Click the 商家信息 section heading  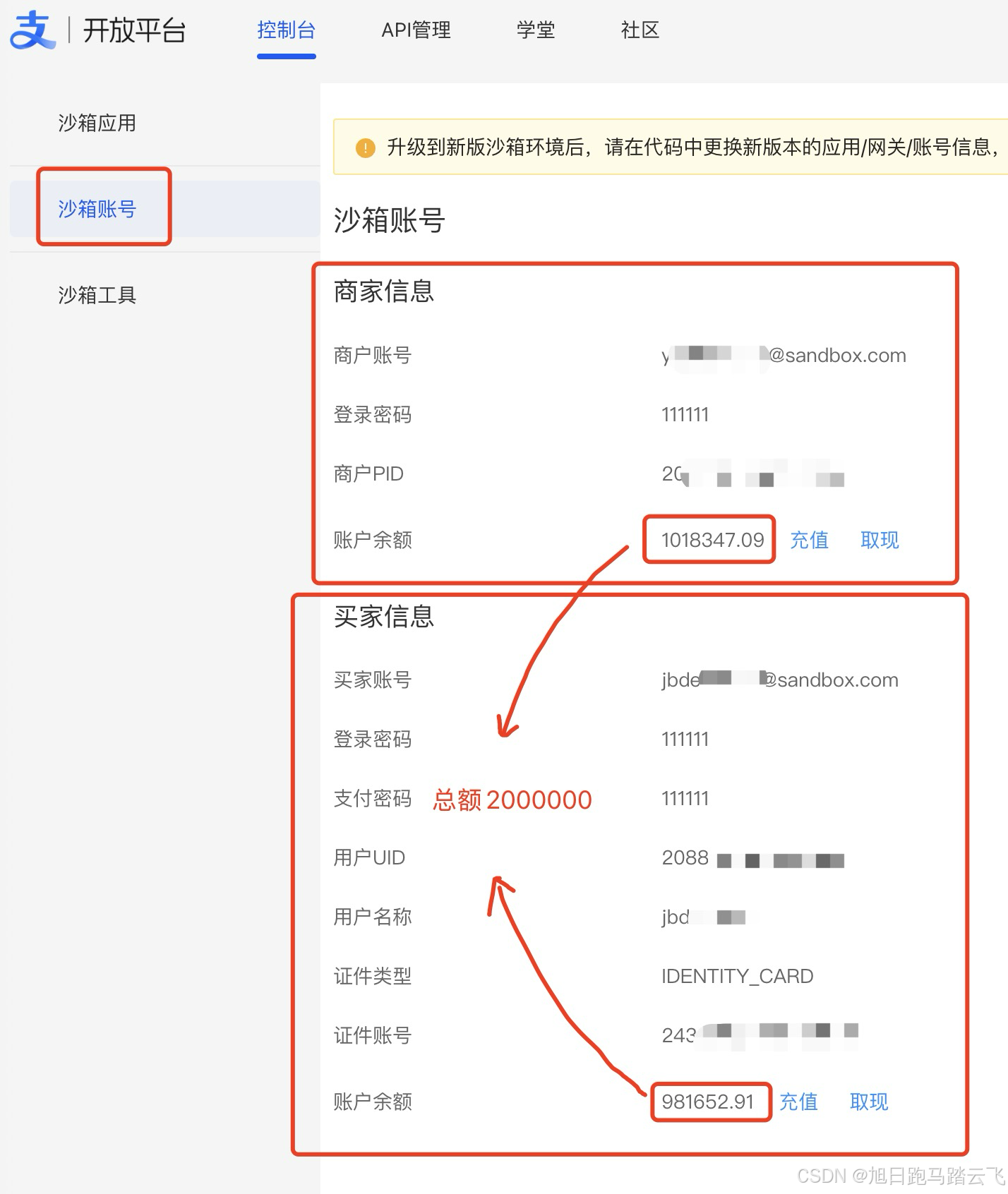point(384,291)
